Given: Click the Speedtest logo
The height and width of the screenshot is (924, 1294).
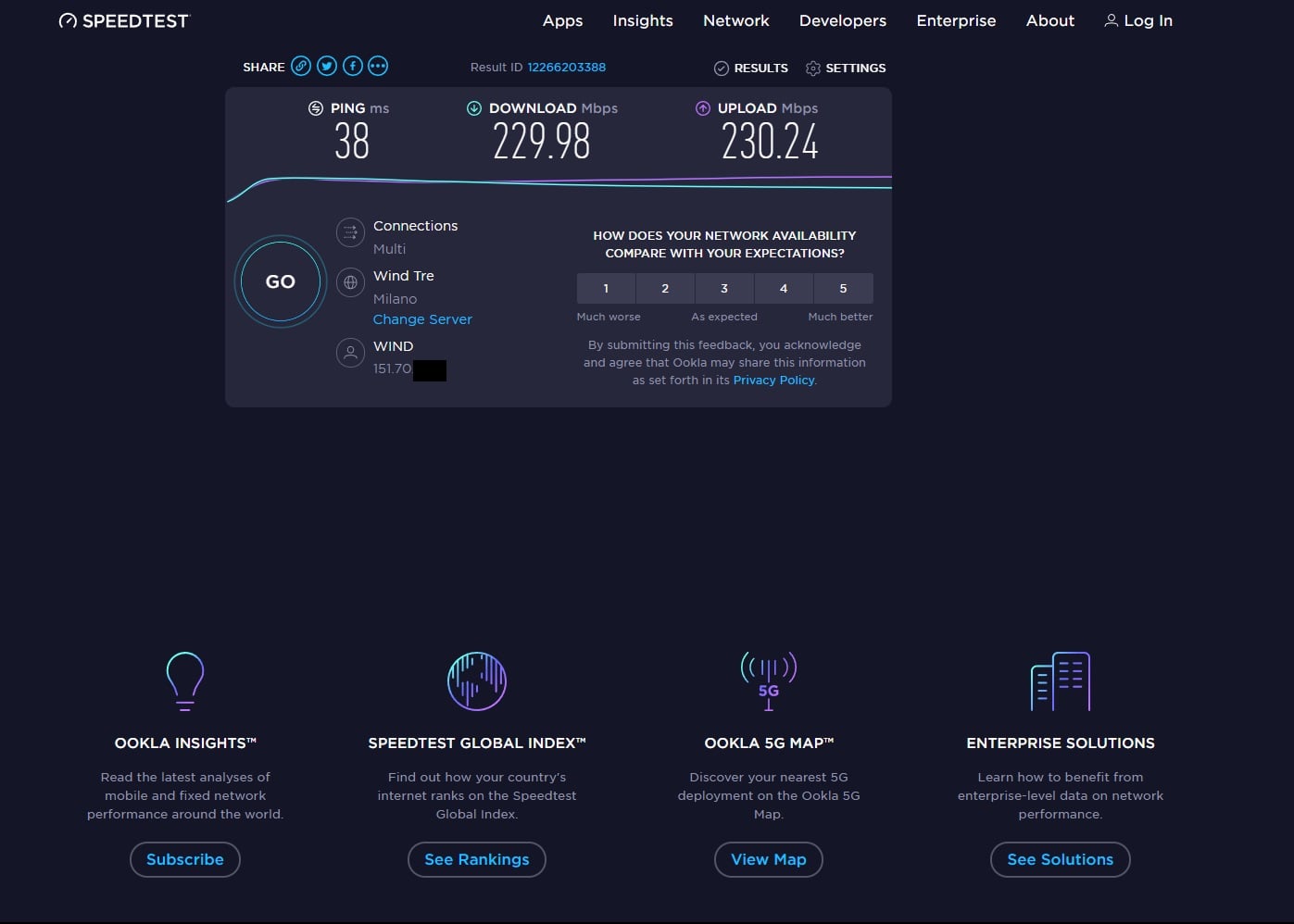Looking at the screenshot, I should 123,20.
